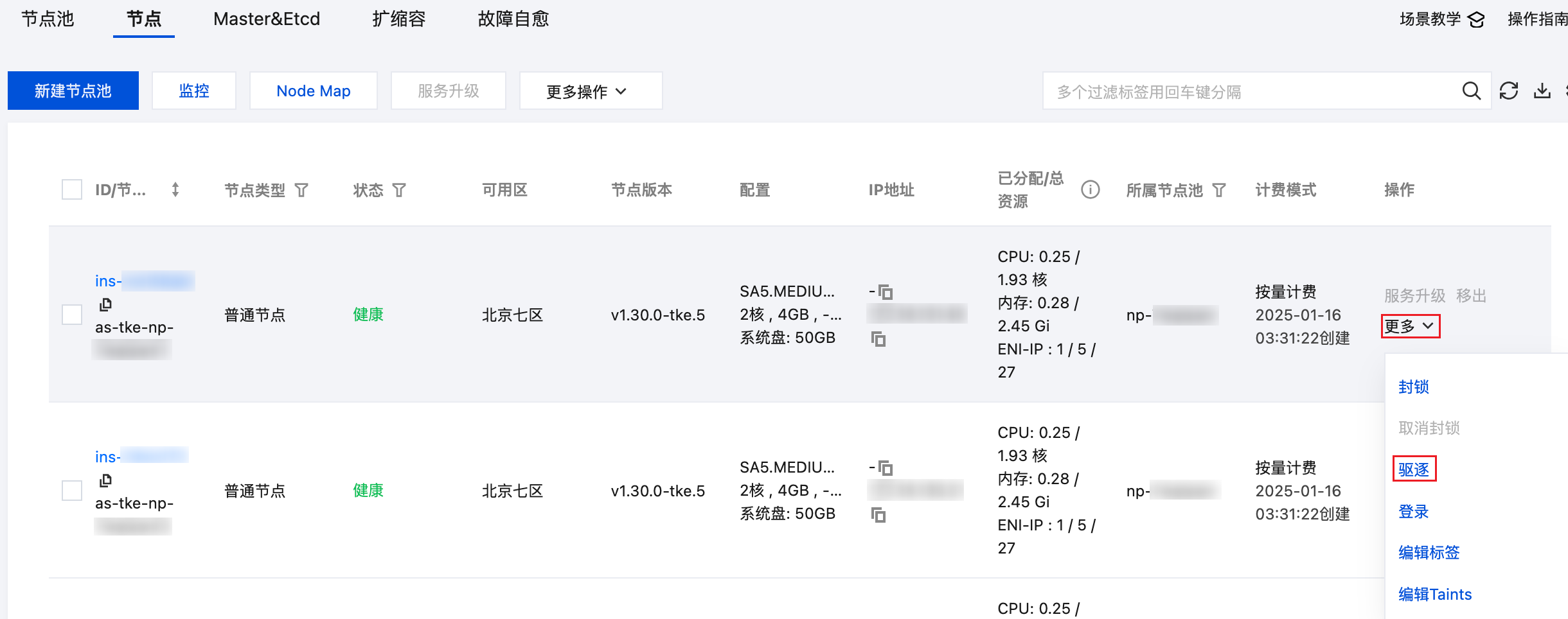
Task: Open the allocated resources info icon
Action: point(1090,190)
